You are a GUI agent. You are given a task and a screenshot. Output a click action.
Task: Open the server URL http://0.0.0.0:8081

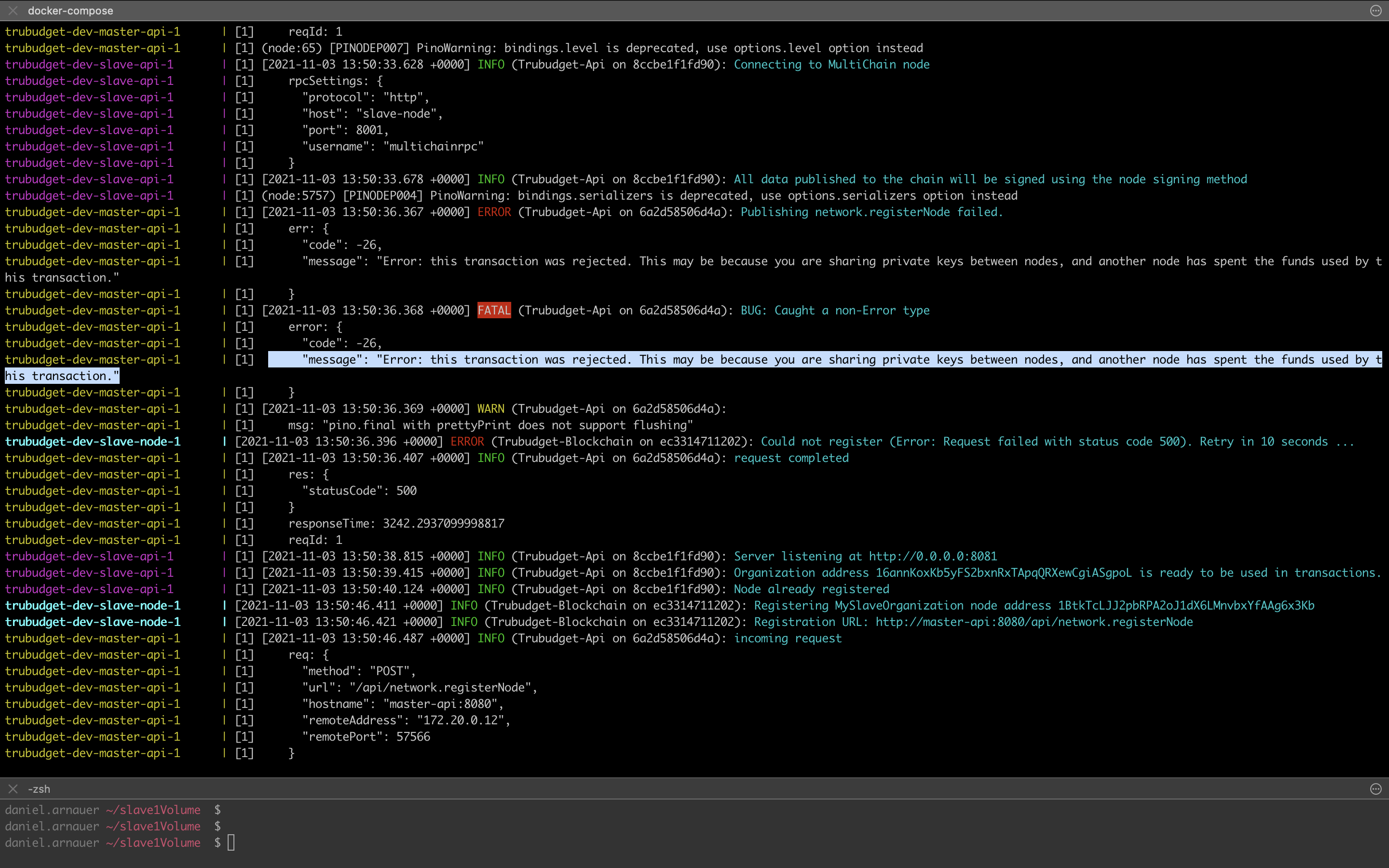pos(933,556)
